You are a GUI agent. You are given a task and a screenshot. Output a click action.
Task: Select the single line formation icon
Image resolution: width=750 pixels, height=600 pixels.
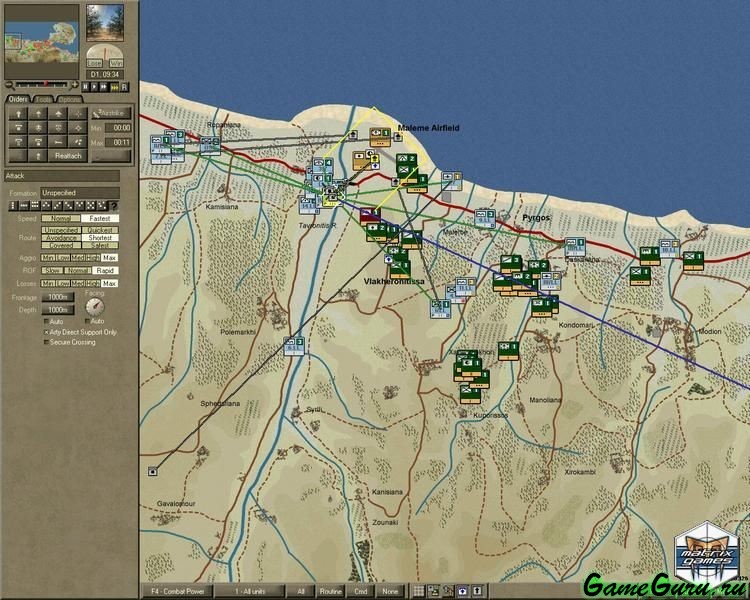[24, 206]
